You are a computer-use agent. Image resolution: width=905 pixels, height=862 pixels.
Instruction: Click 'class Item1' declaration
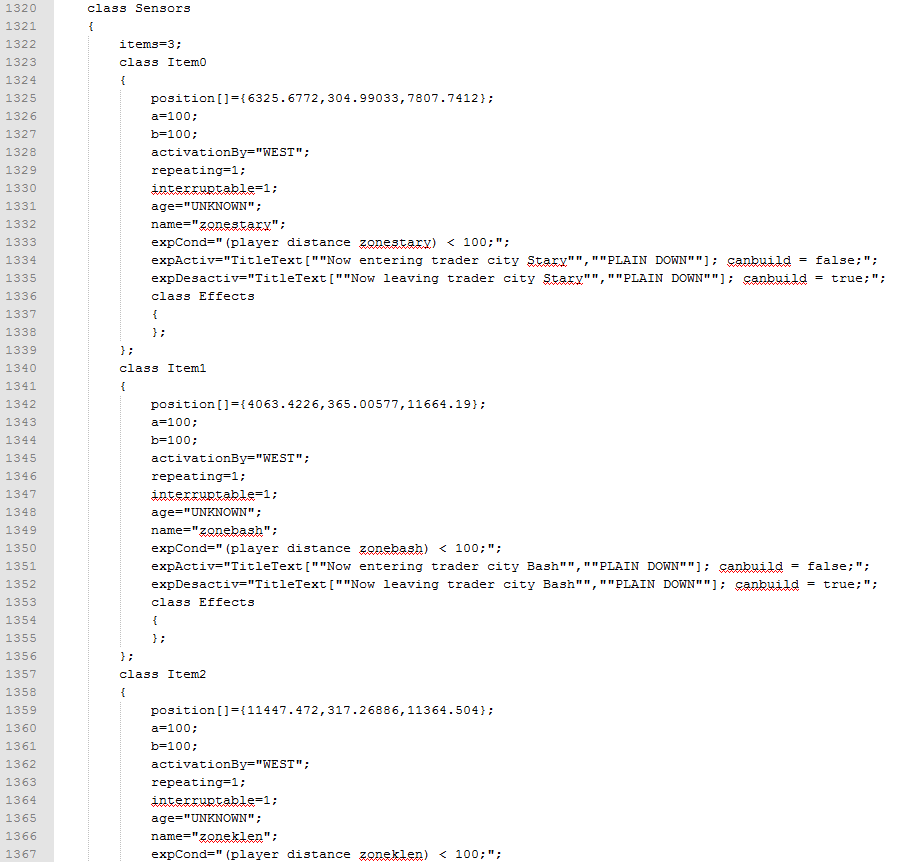click(163, 368)
